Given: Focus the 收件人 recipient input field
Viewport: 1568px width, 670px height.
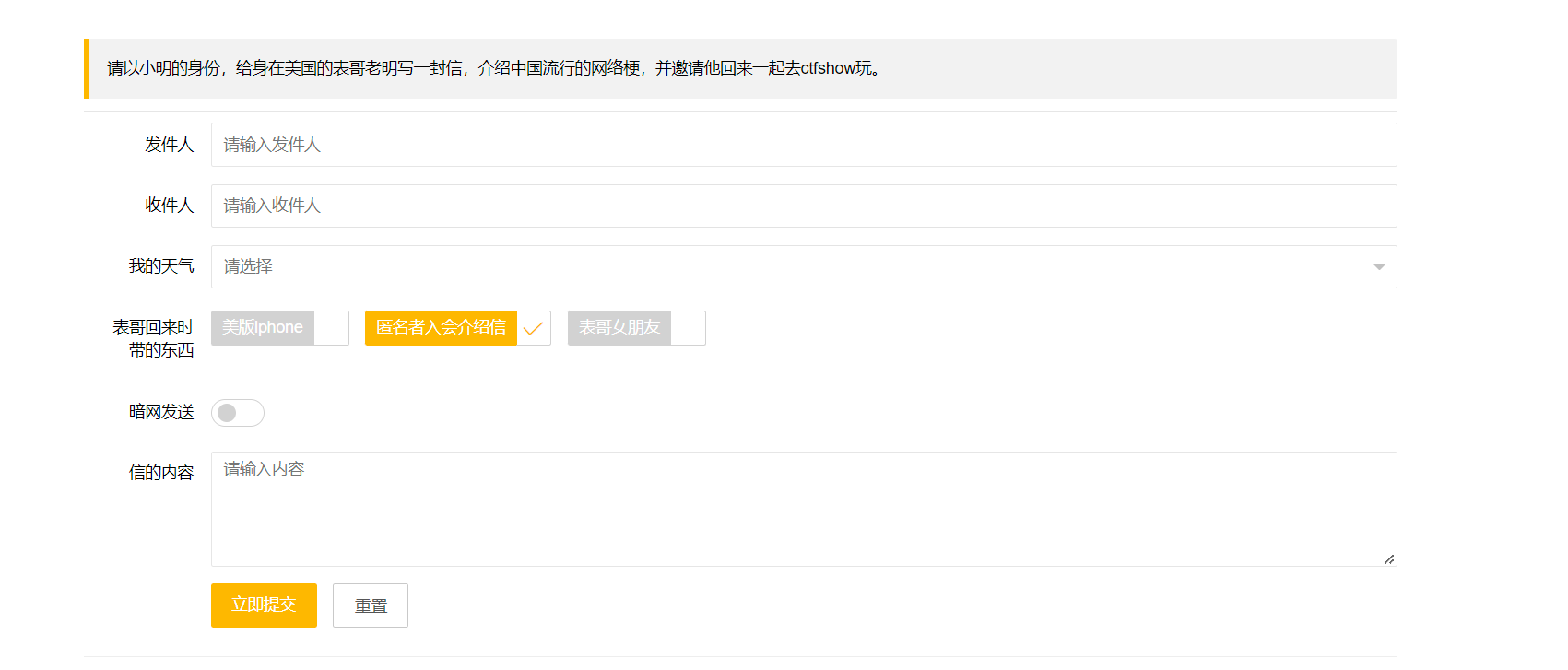Looking at the screenshot, I should click(802, 206).
